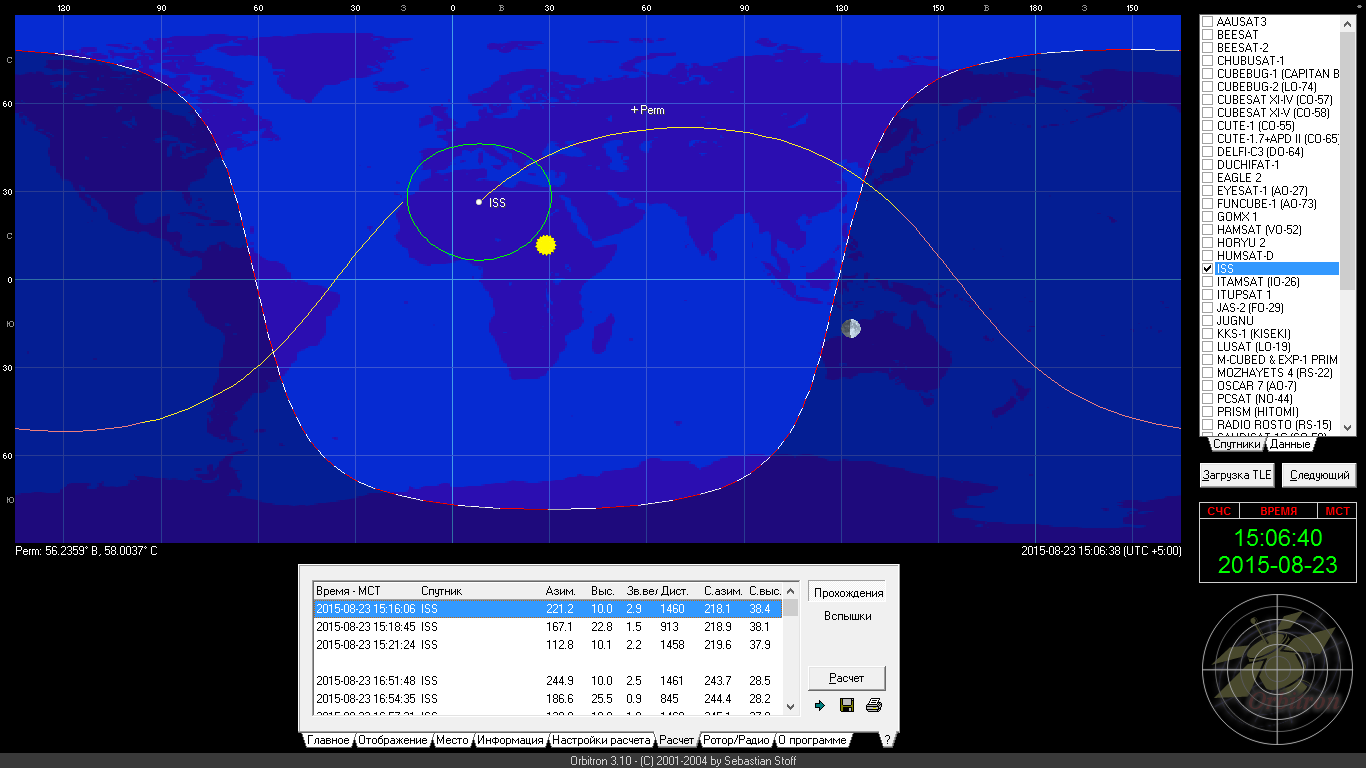Screen dimensions: 1366x768
Task: Click the question mark help icon
Action: tap(886, 740)
